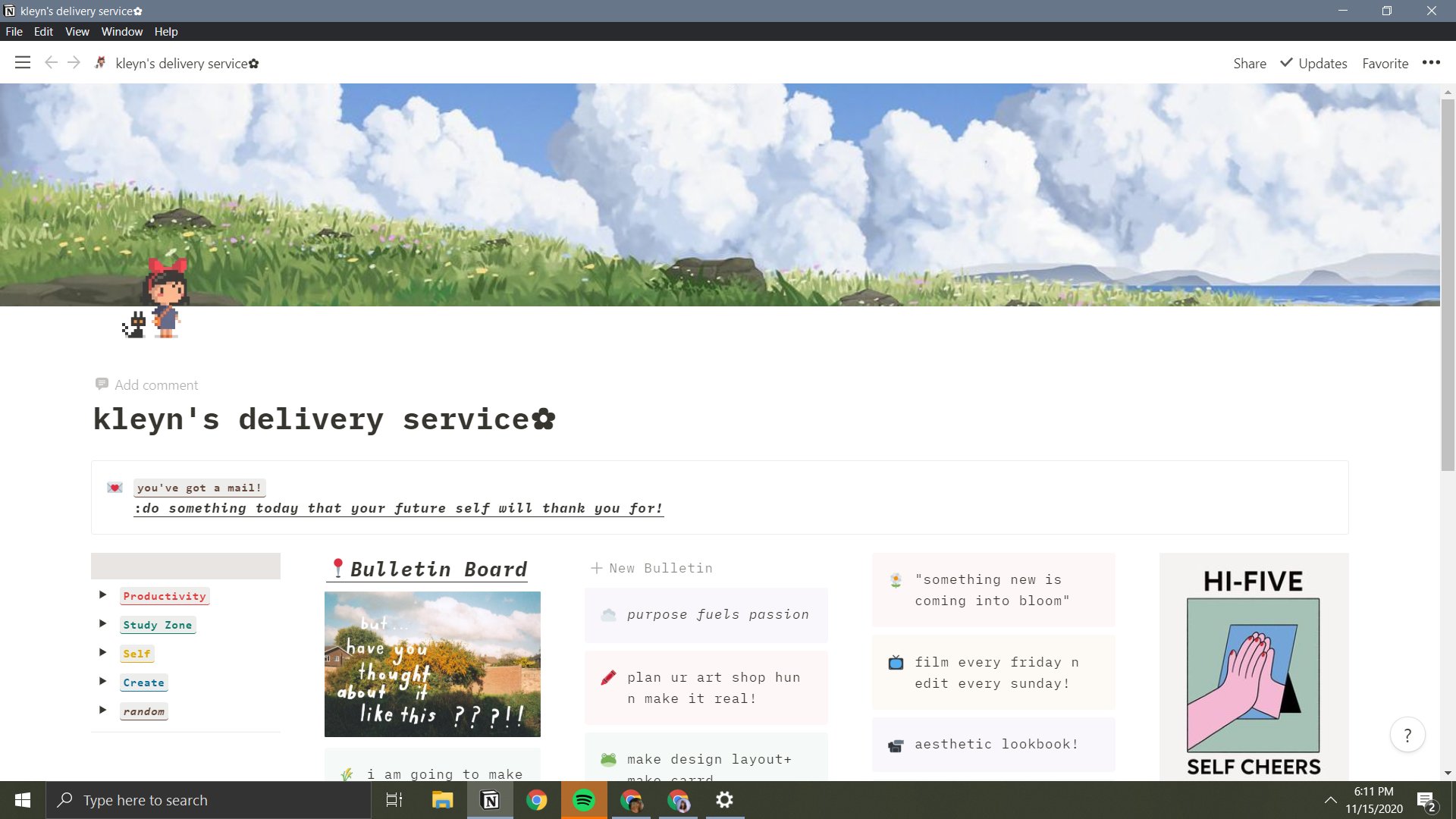Open the Bulletin Board photo thumbnail

coord(432,664)
